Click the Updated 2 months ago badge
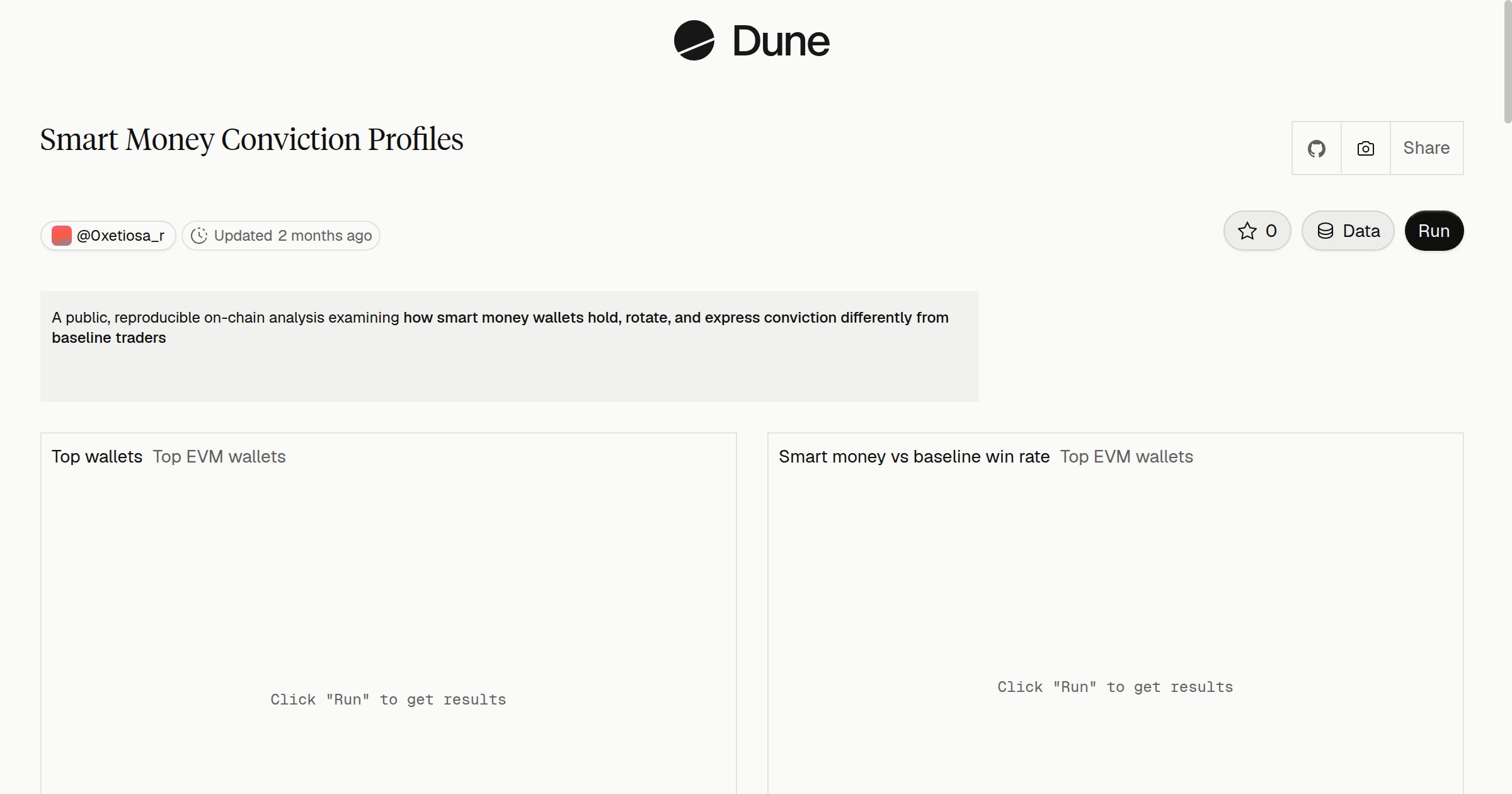Screen dimensions: 1512x794 [x=281, y=236]
